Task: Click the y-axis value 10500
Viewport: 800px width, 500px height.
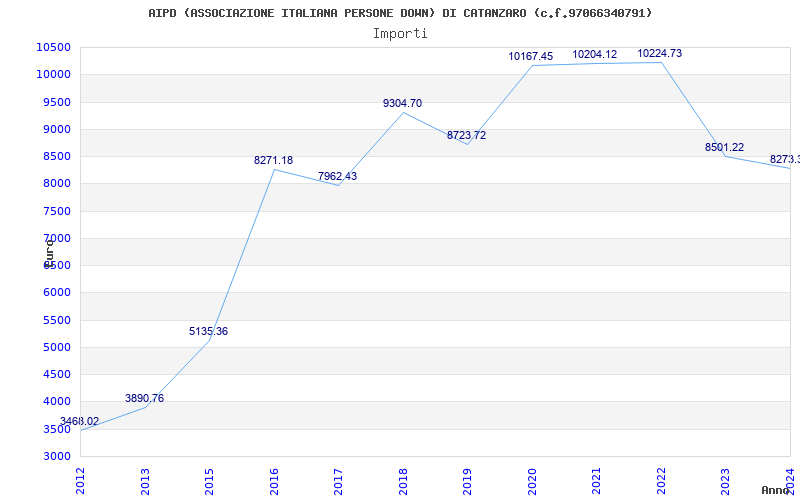Action: [54, 47]
